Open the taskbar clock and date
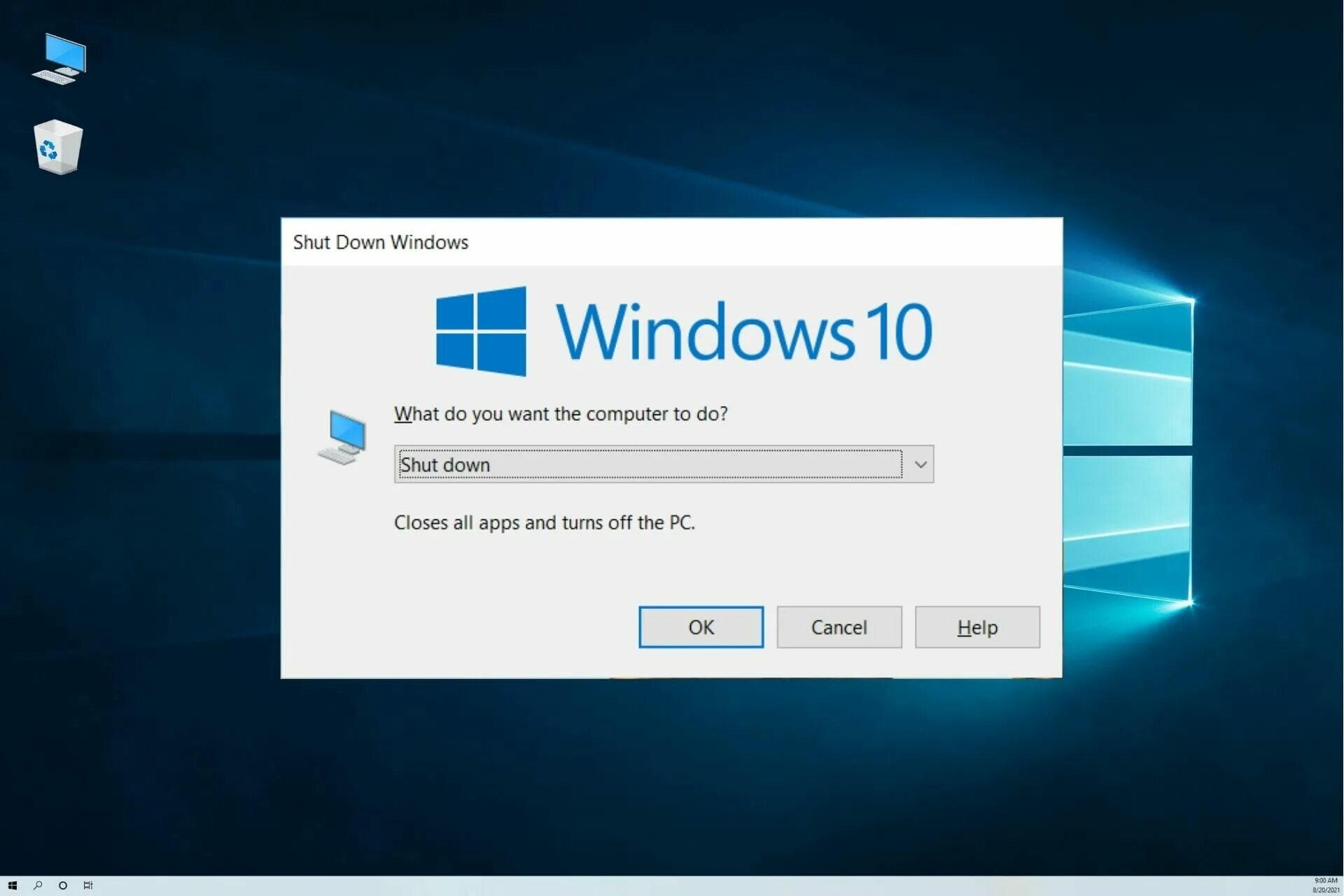 click(1325, 885)
